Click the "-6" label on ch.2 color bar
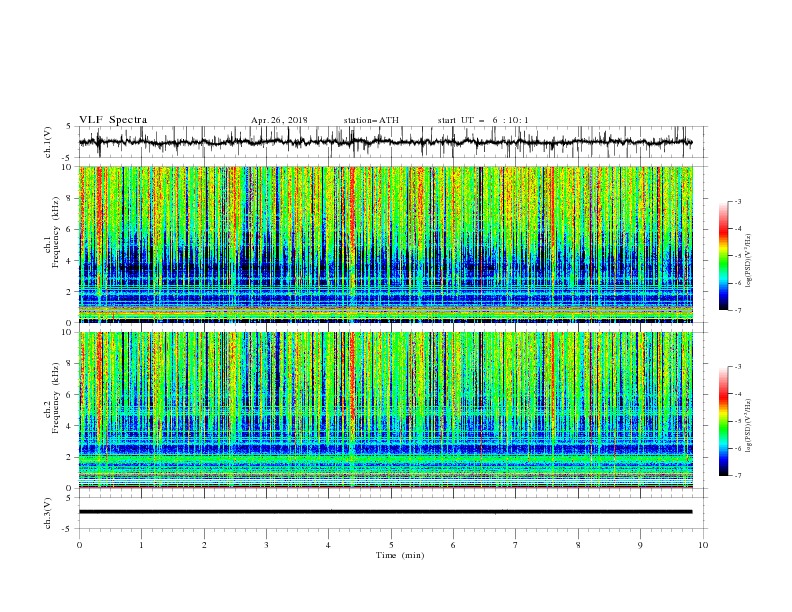792x612 pixels. (x=738, y=448)
